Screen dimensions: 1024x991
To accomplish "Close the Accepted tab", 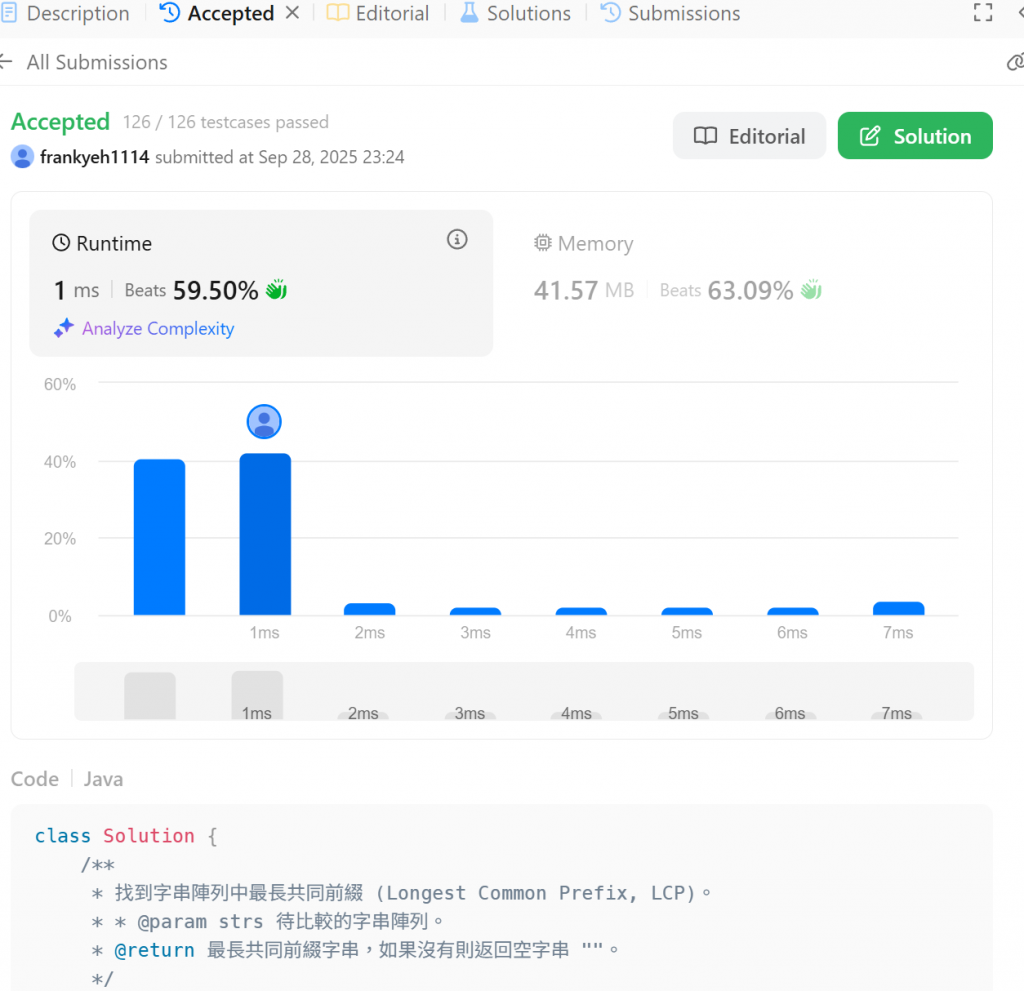I will coord(293,13).
